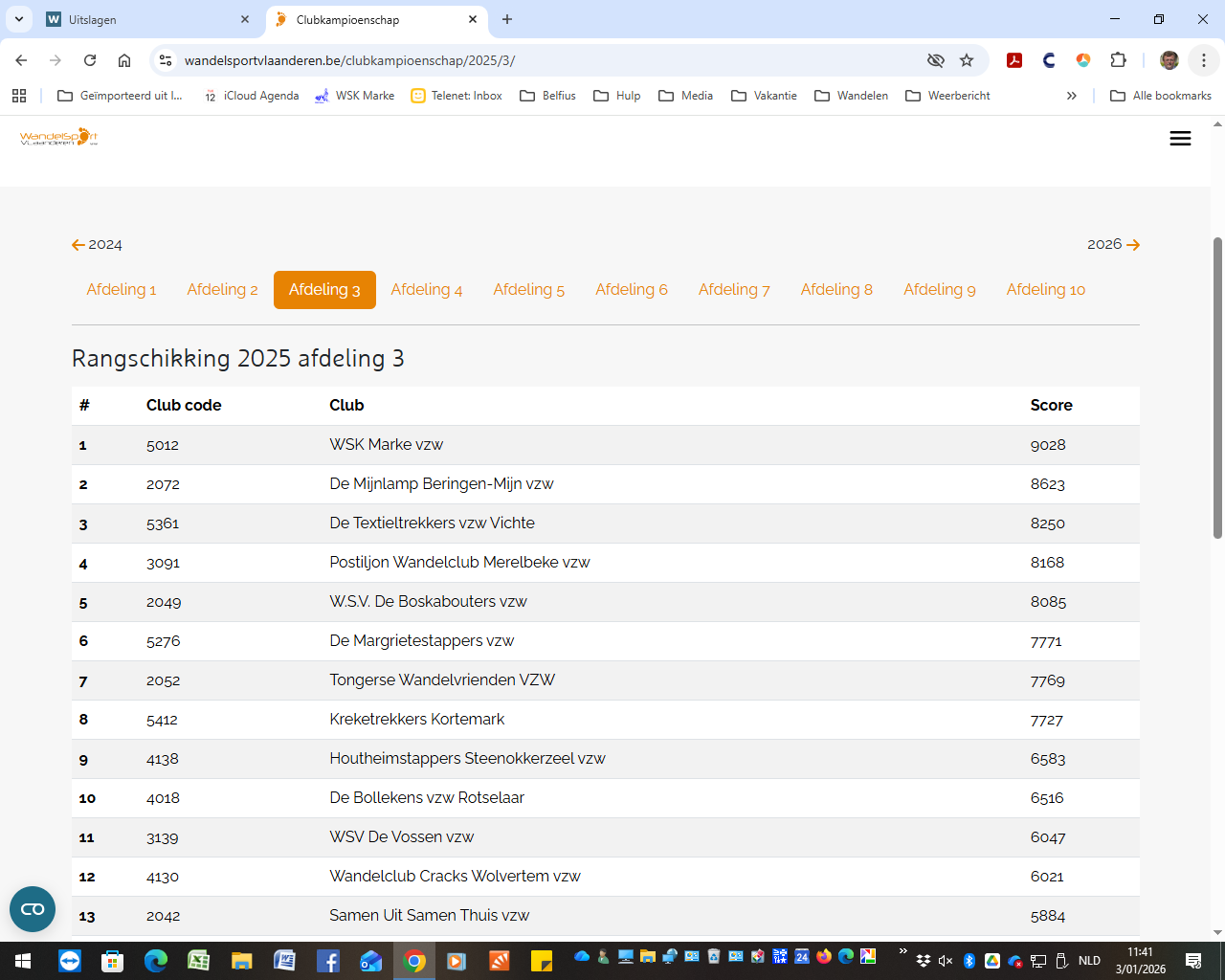Expand the hidden bookmarks chevron
The image size is (1225, 980).
tap(1071, 96)
